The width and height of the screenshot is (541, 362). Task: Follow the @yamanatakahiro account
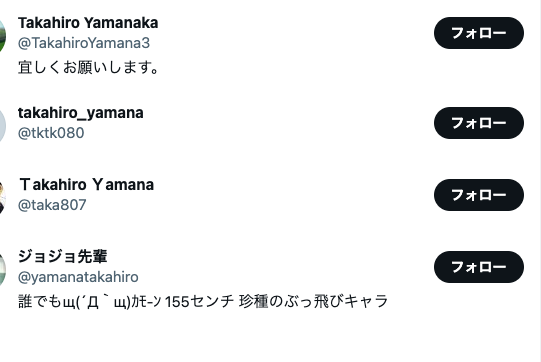[x=479, y=267]
